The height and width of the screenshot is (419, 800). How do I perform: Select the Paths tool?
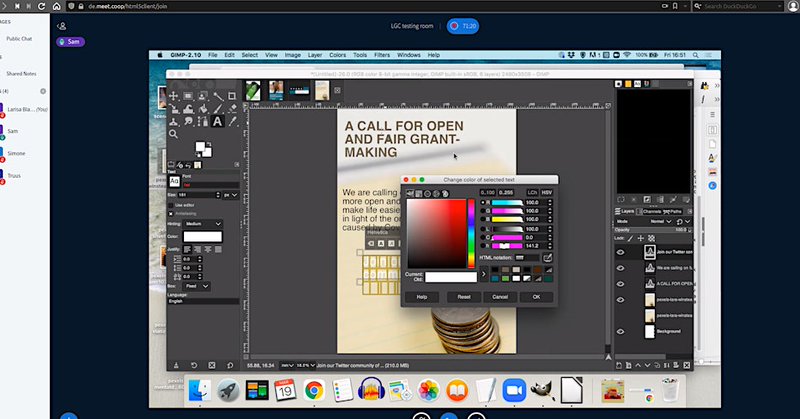tap(203, 121)
